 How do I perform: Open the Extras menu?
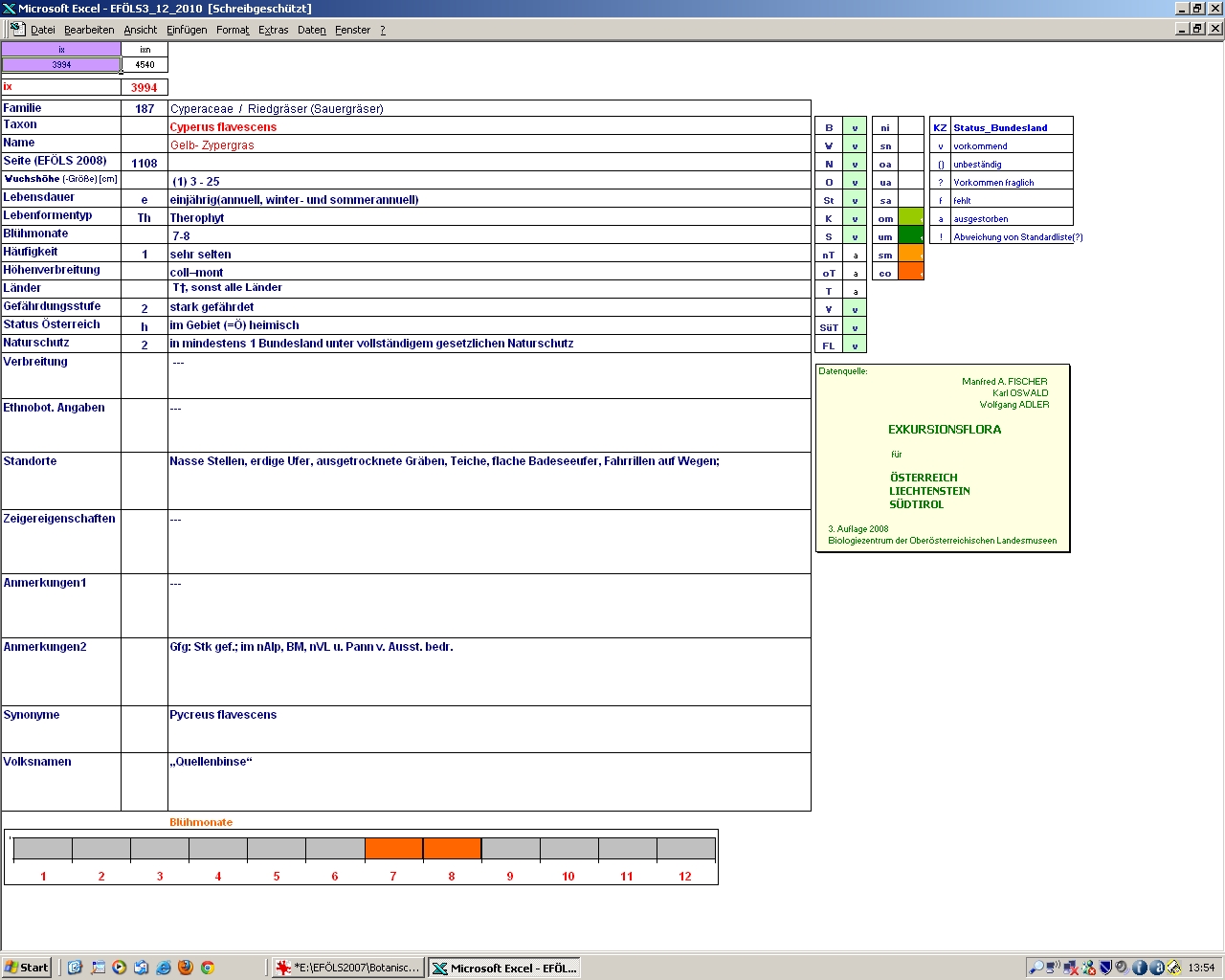273,30
